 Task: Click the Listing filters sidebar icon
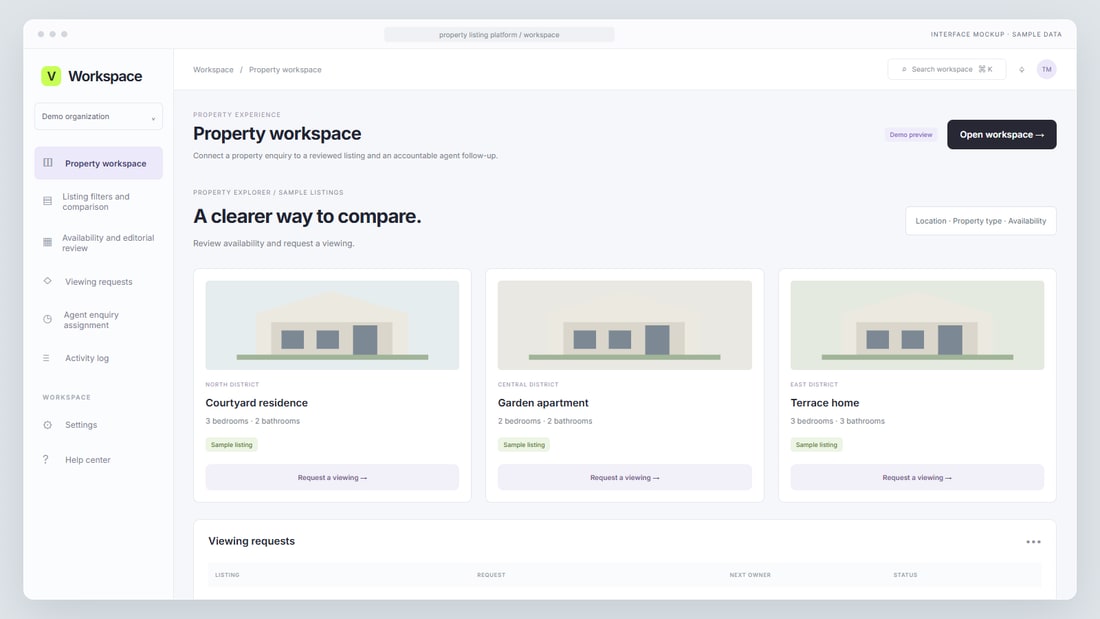pyautogui.click(x=48, y=201)
